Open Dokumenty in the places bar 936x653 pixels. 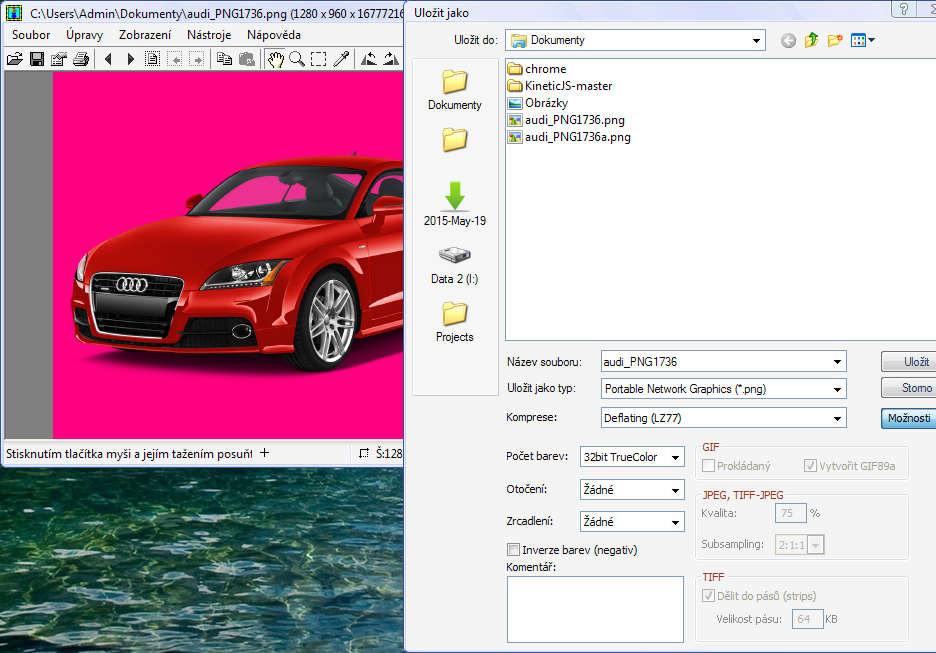coord(455,90)
